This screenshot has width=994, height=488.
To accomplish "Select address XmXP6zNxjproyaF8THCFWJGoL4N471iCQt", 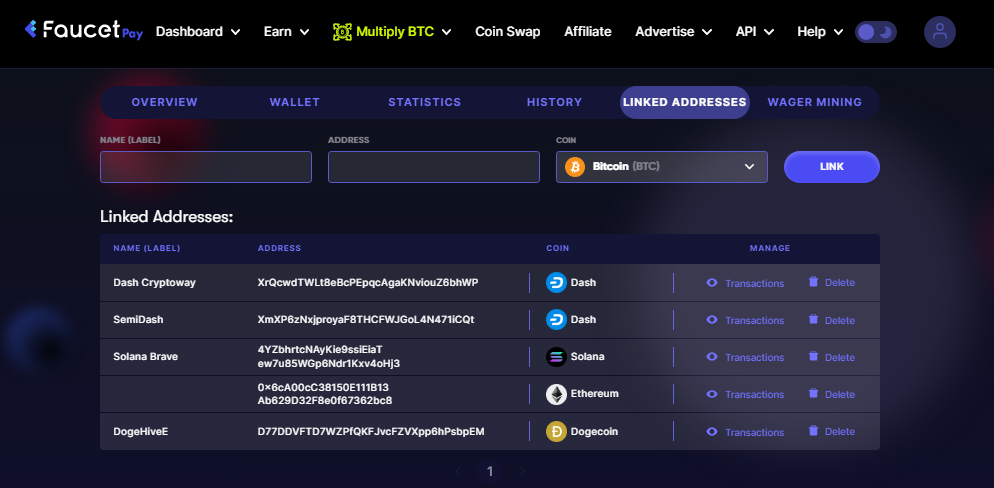I will (x=366, y=319).
